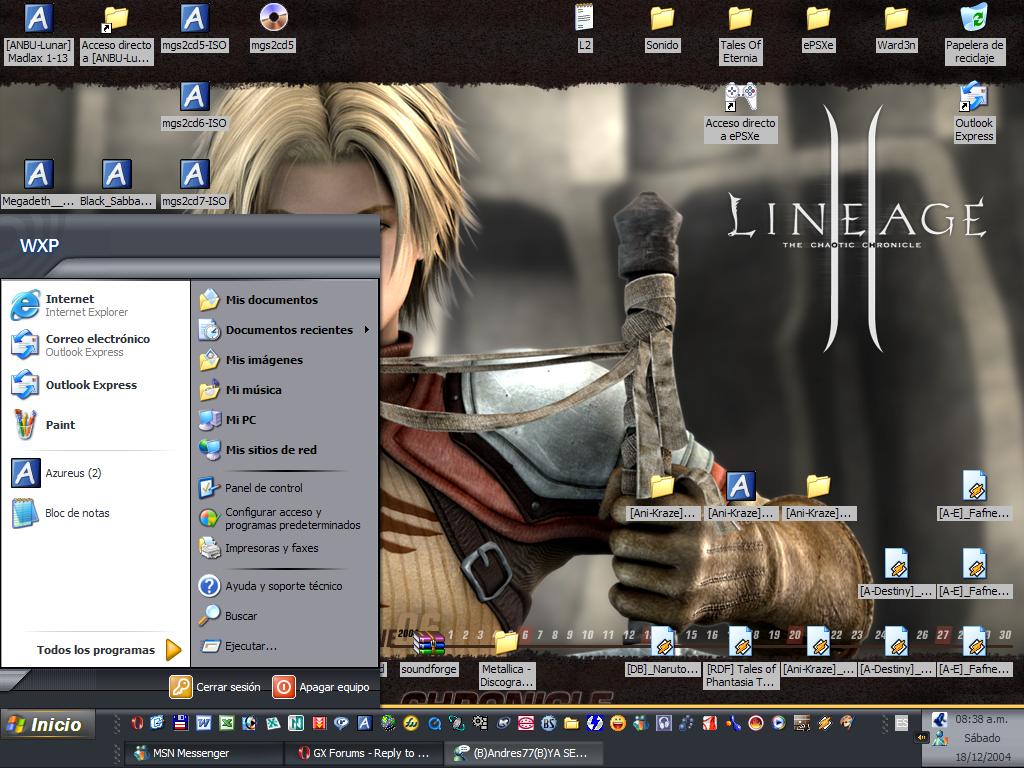Select the Outlook Express desktop shortcut
The image size is (1024, 768).
[974, 112]
